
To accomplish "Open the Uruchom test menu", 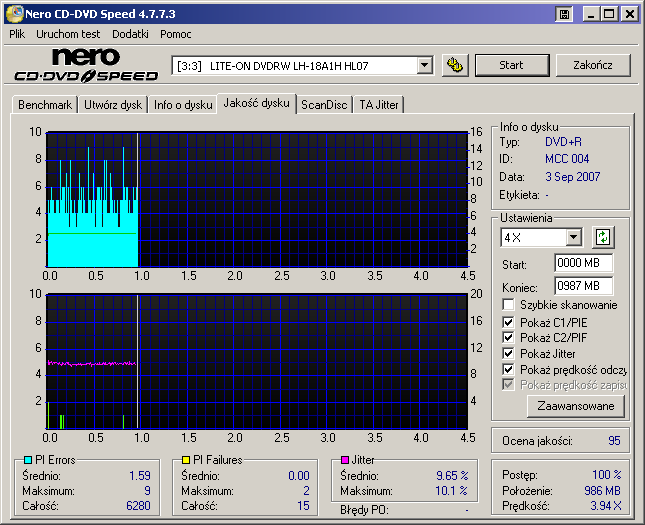I will 68,34.
